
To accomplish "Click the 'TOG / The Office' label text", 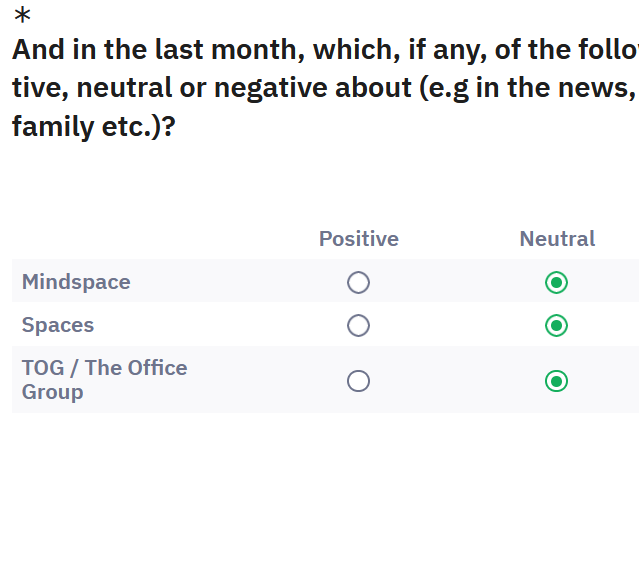I will click(x=104, y=368).
